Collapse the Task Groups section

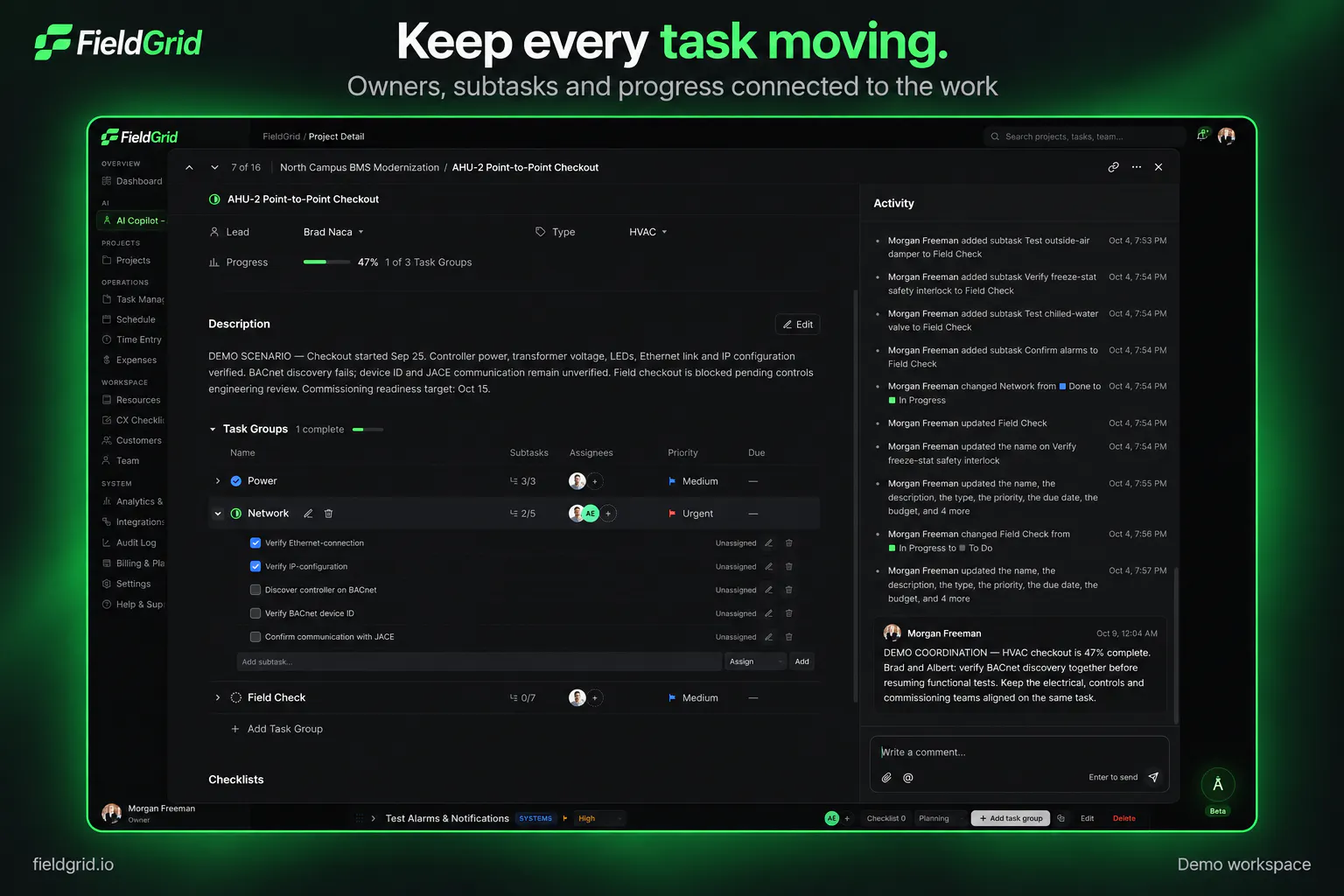click(213, 430)
